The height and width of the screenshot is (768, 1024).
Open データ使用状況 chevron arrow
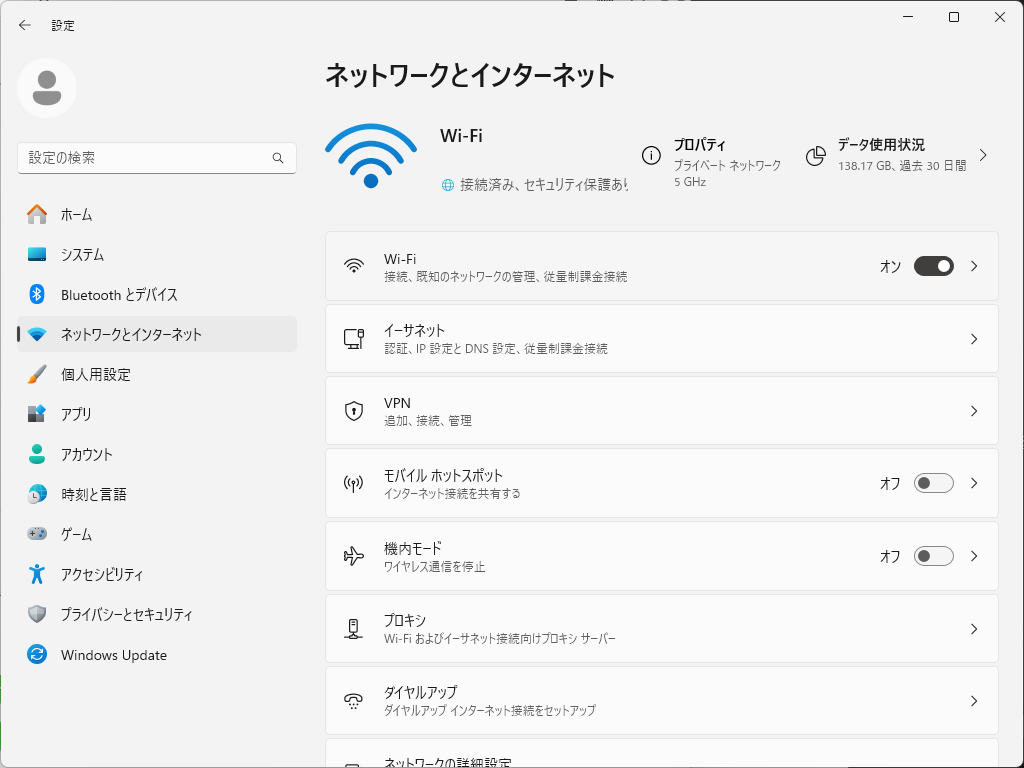pos(983,155)
